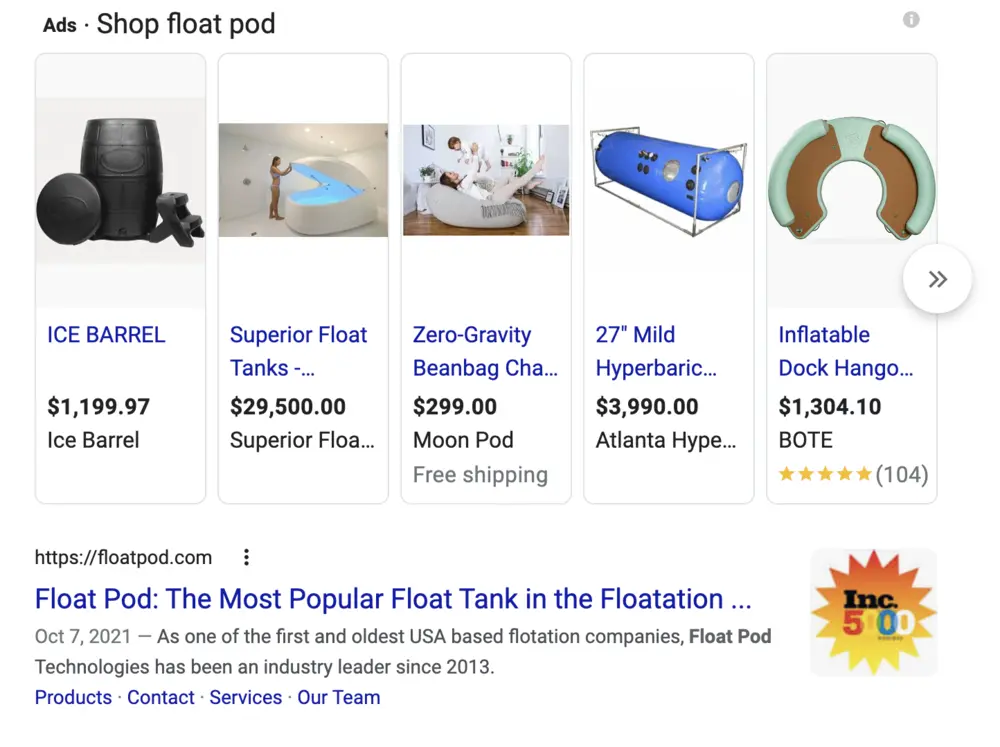The image size is (1000, 747).
Task: Click the blue hyperbaric chamber image
Action: (669, 180)
